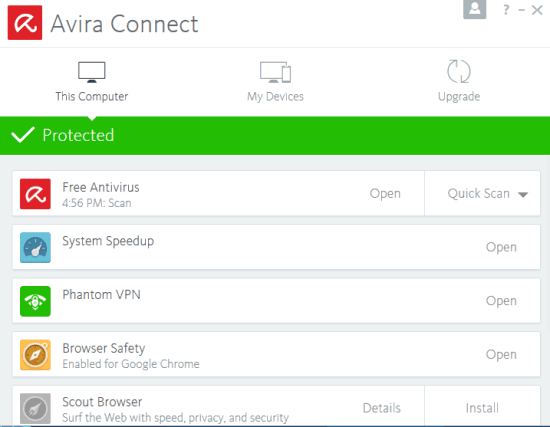Screen dimensions: 550x427
Task: Click the Protected status checkmark
Action: tap(23, 135)
